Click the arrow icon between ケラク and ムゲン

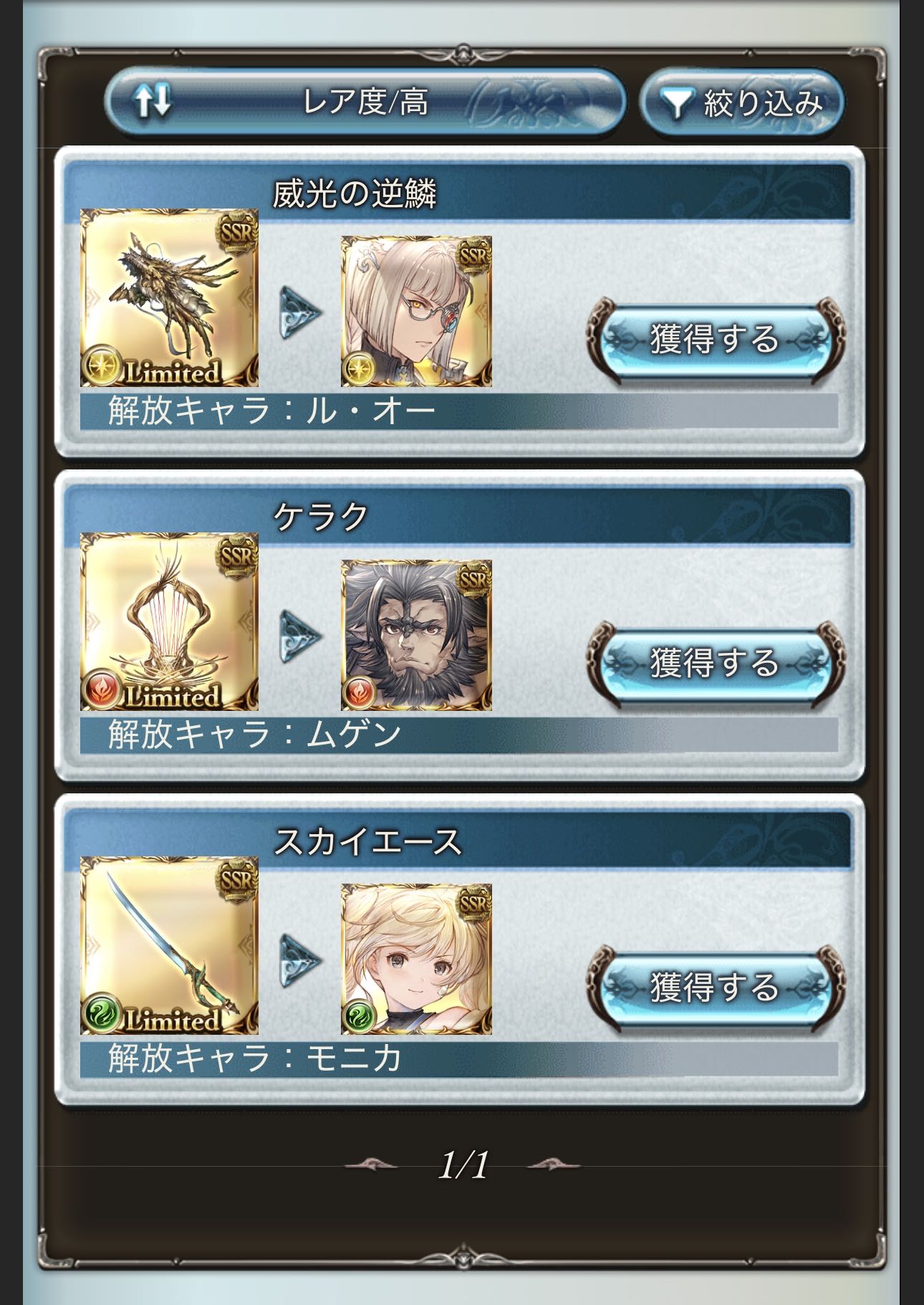coord(299,636)
